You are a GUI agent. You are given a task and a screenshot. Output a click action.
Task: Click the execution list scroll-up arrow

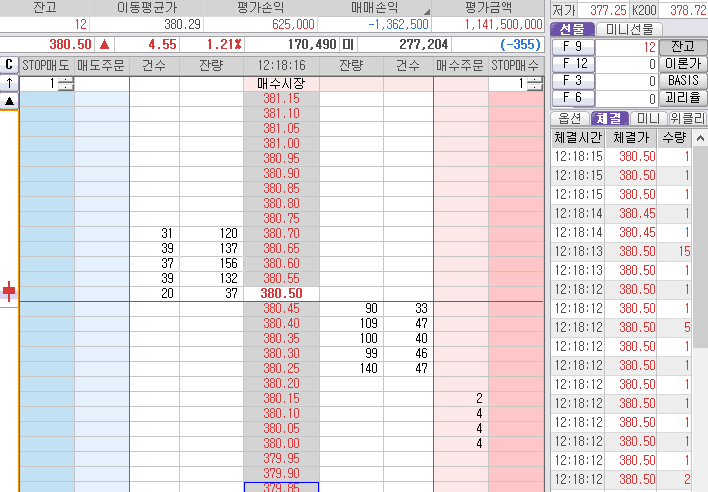pos(700,138)
